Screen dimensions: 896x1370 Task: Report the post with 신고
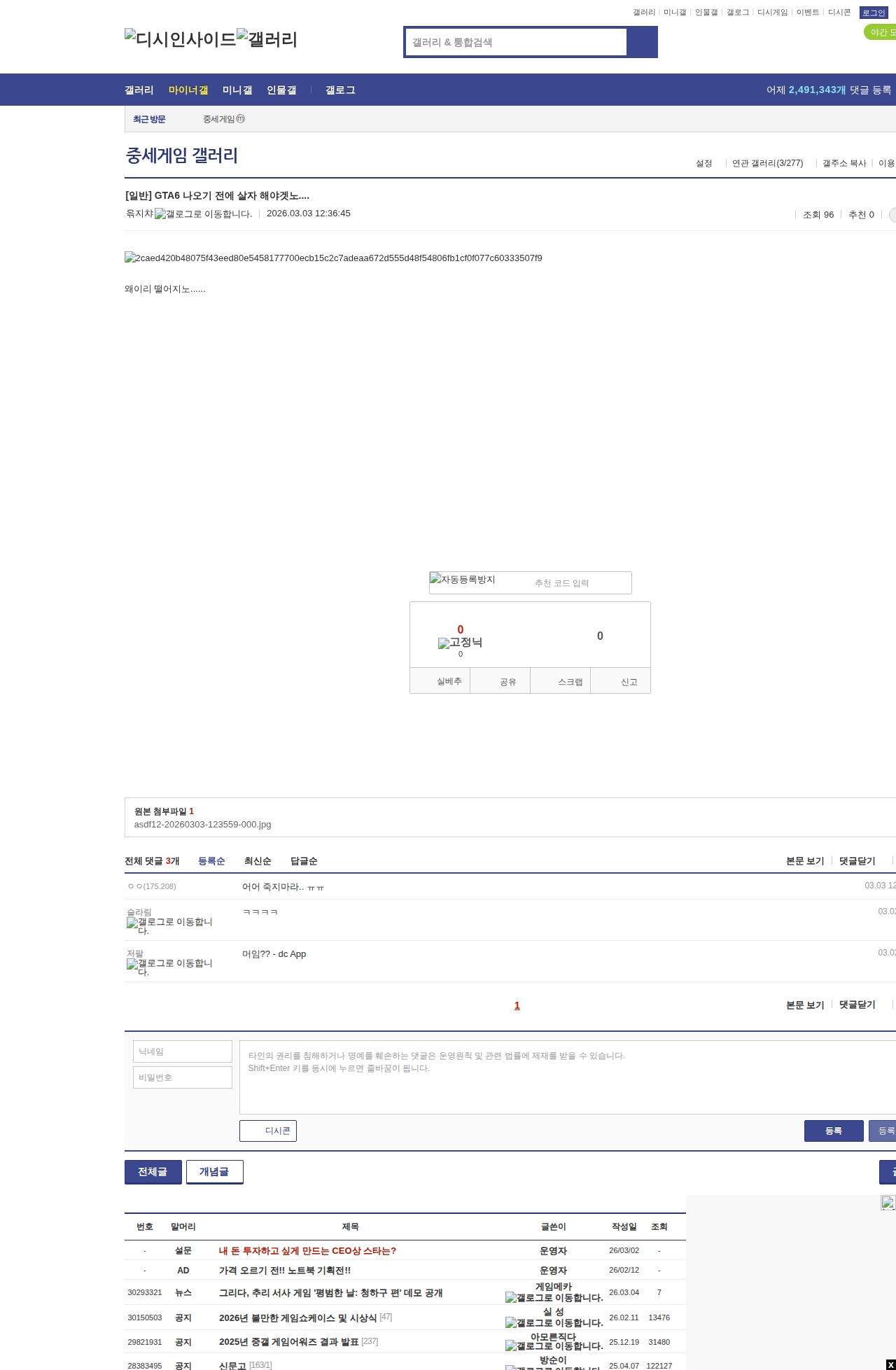(x=621, y=681)
